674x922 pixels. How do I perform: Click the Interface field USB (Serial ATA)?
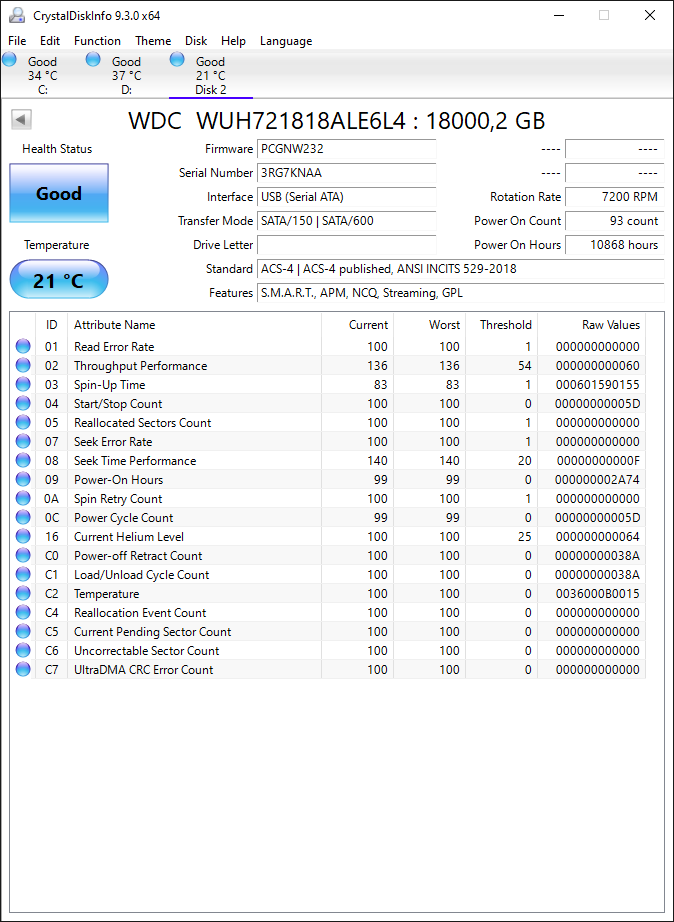(x=346, y=197)
